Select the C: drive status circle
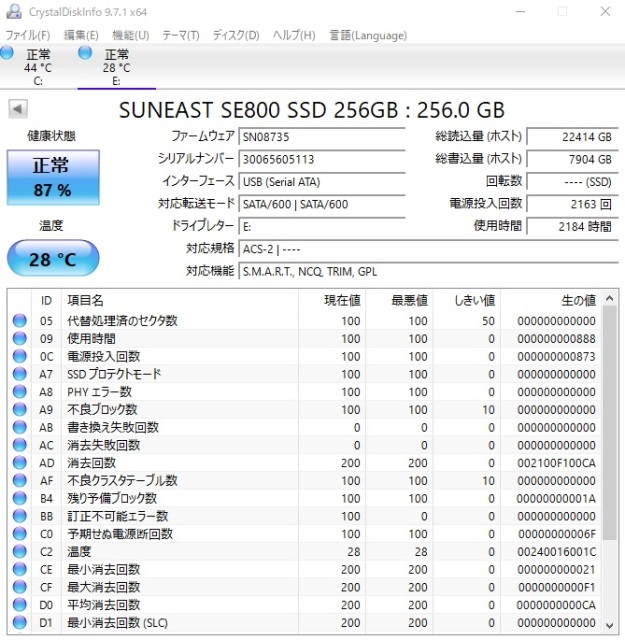625x640 pixels. click(7, 53)
